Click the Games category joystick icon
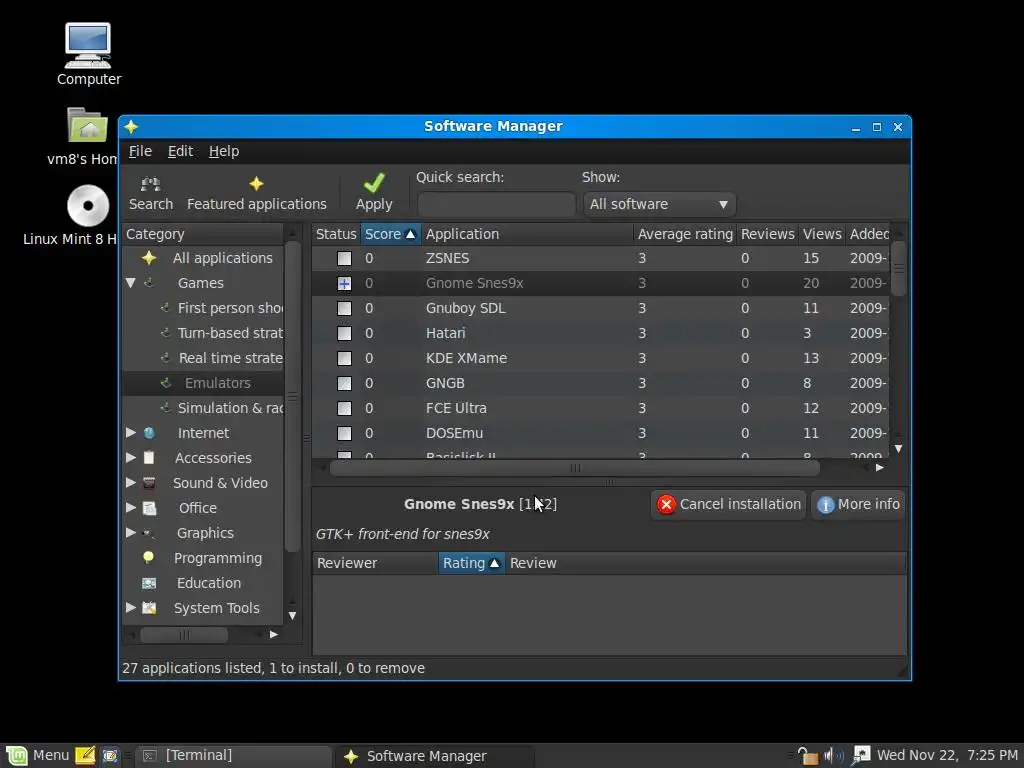Screen dimensions: 1024x768 (x=150, y=283)
